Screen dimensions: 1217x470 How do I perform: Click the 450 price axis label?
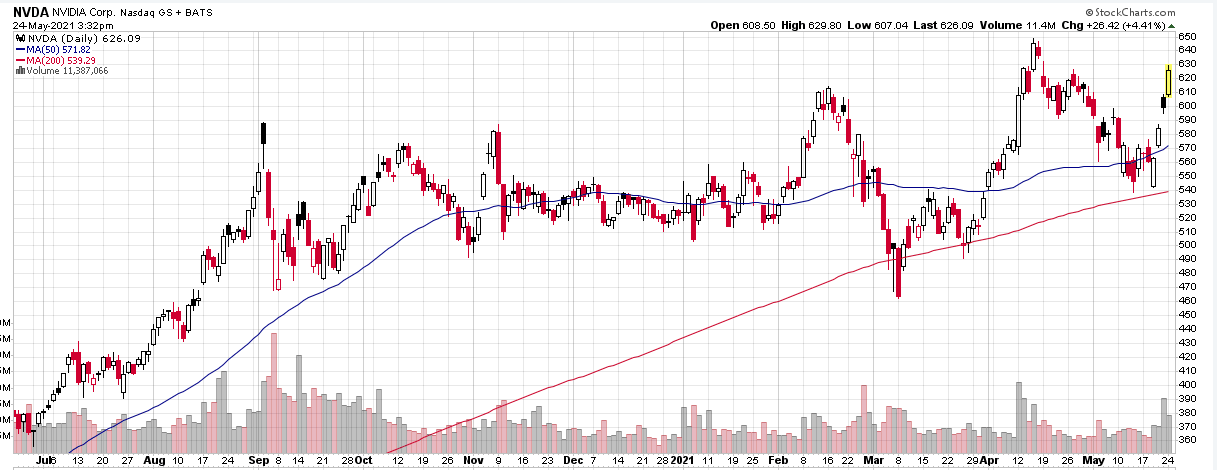pos(1188,314)
